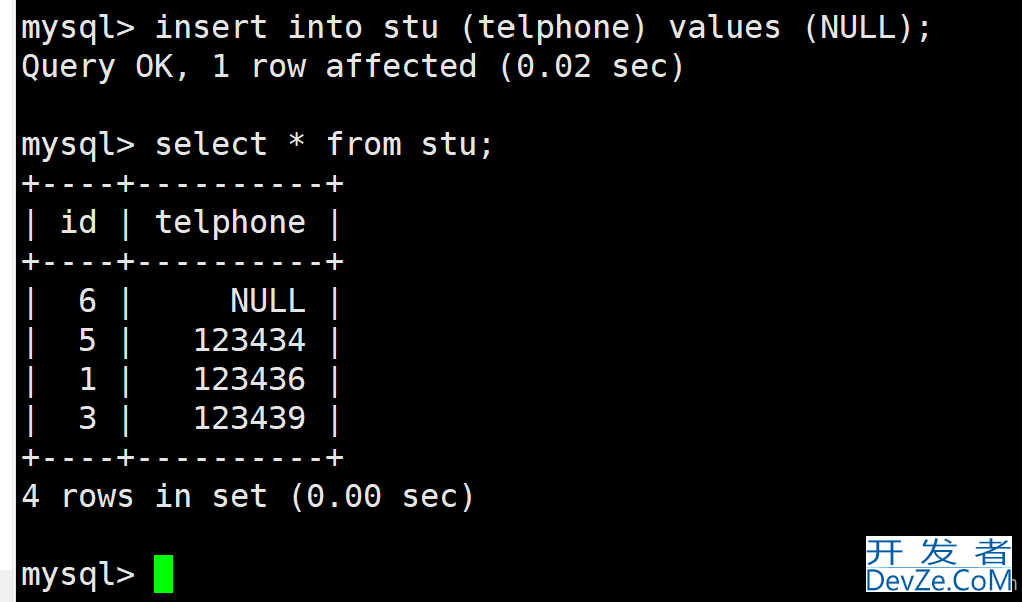
Task: Click the Query OK result message
Action: (353, 67)
